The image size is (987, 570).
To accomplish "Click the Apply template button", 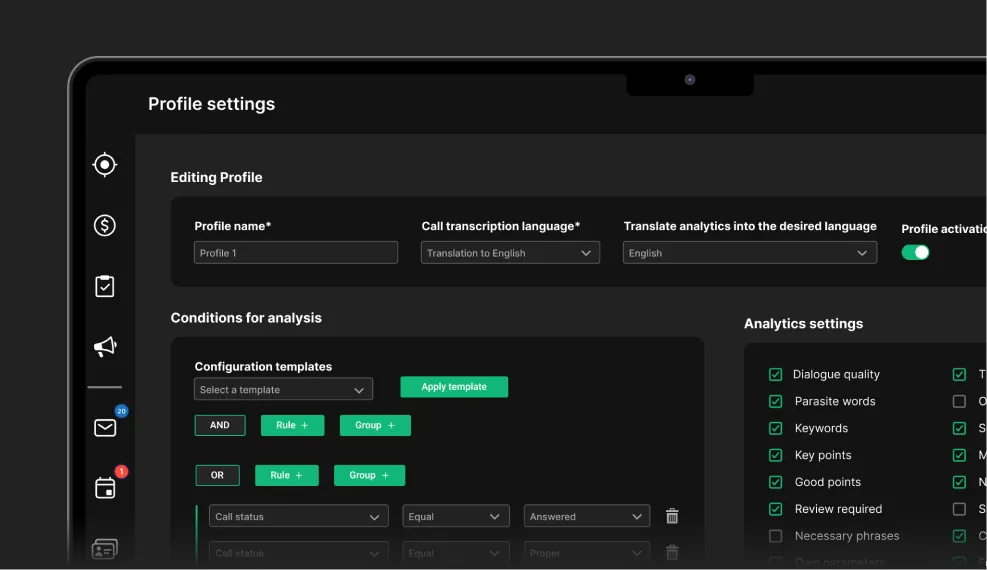I will (x=454, y=387).
